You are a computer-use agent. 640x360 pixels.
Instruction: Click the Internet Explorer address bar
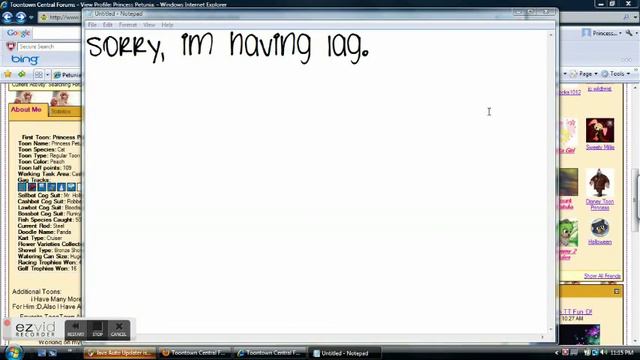[x=61, y=17]
